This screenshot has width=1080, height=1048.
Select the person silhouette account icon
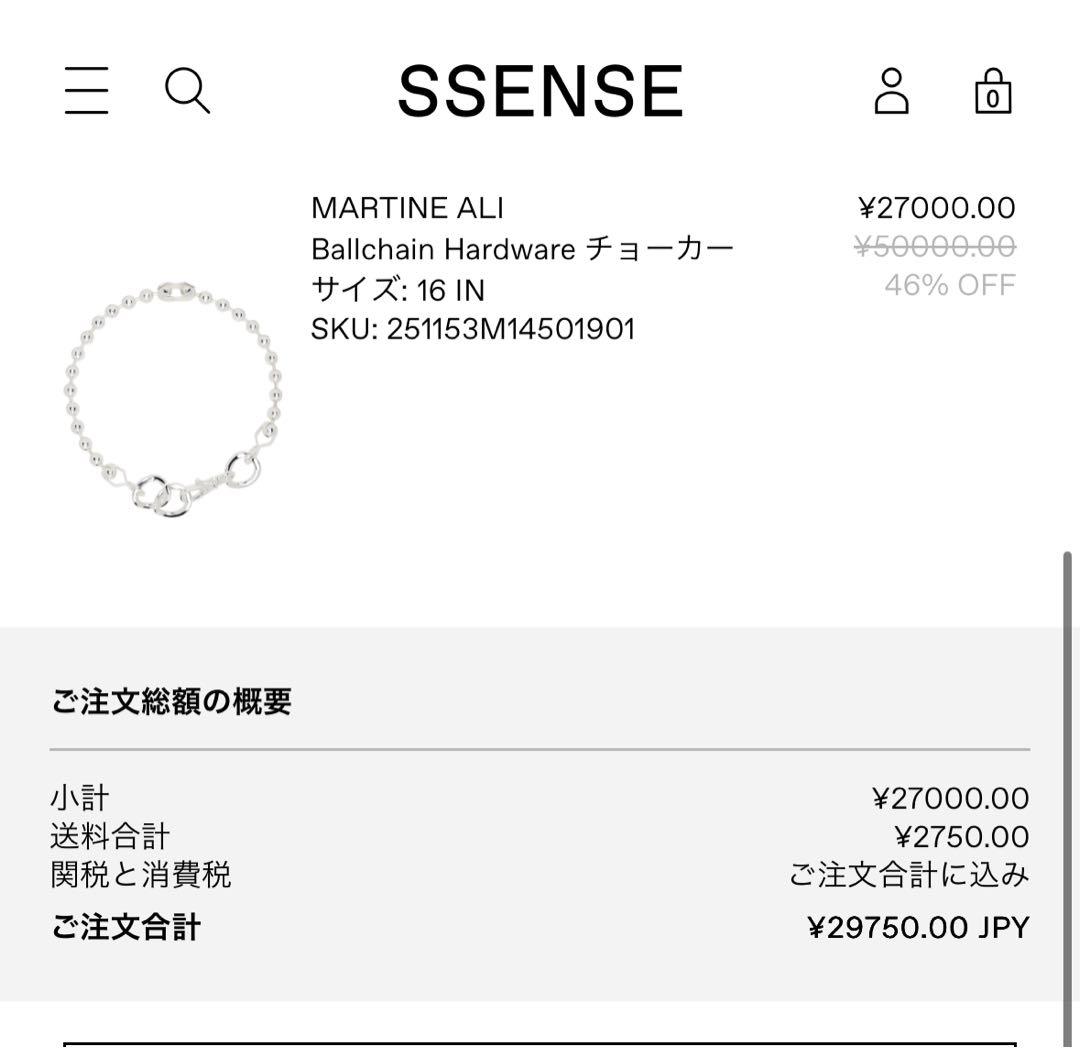point(891,92)
